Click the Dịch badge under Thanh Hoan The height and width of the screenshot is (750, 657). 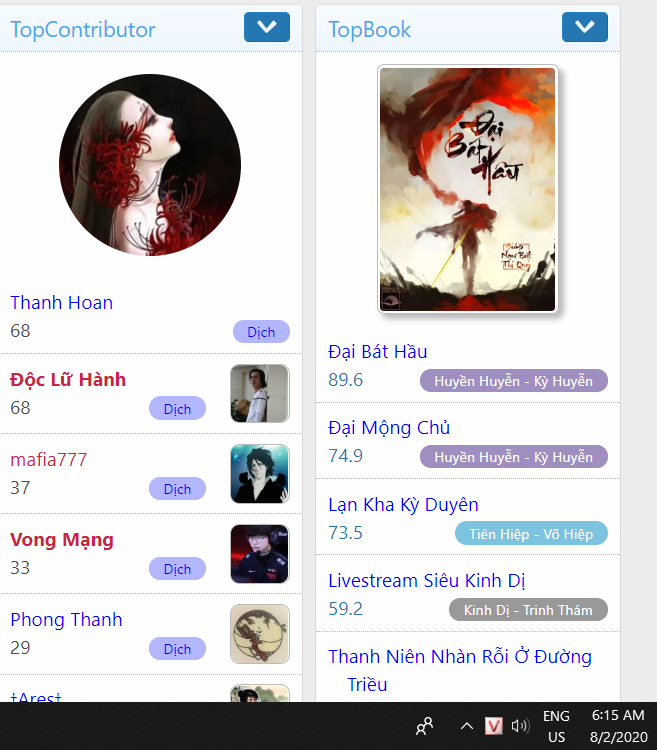(261, 331)
